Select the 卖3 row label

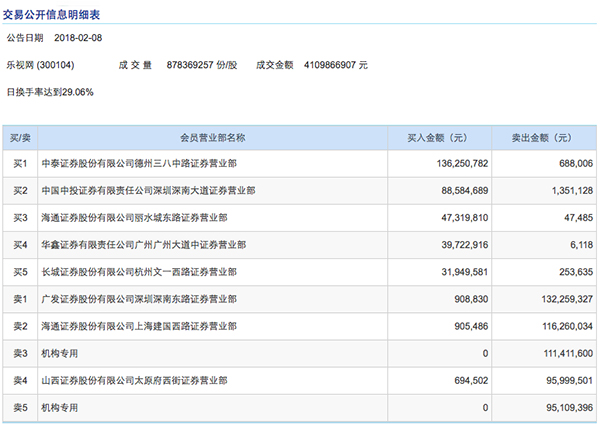(20, 354)
